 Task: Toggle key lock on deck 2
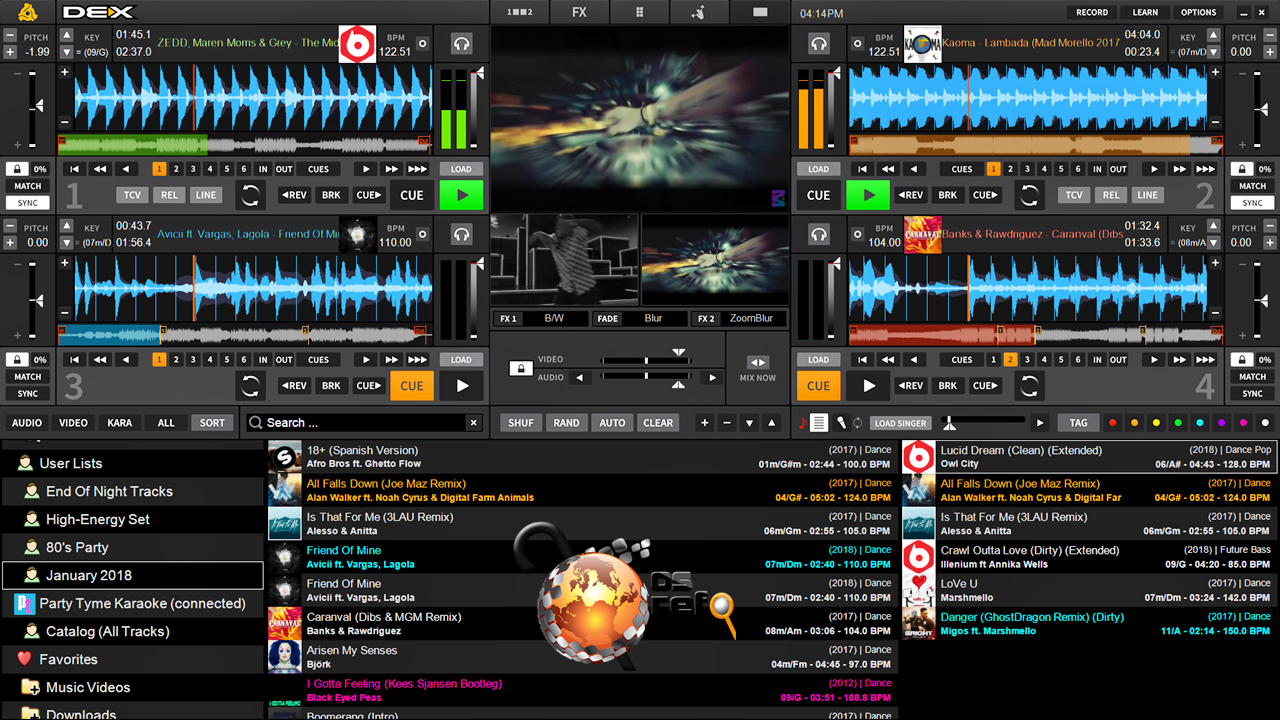(x=1241, y=169)
